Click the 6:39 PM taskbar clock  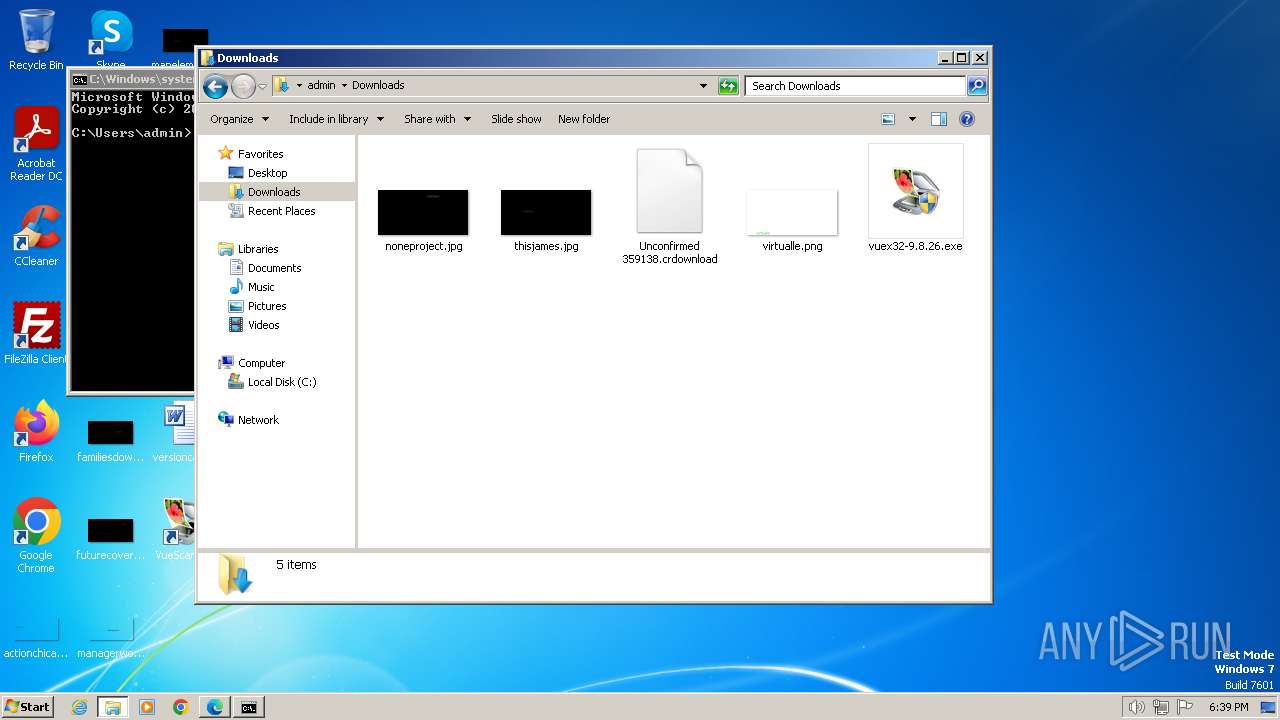1229,707
